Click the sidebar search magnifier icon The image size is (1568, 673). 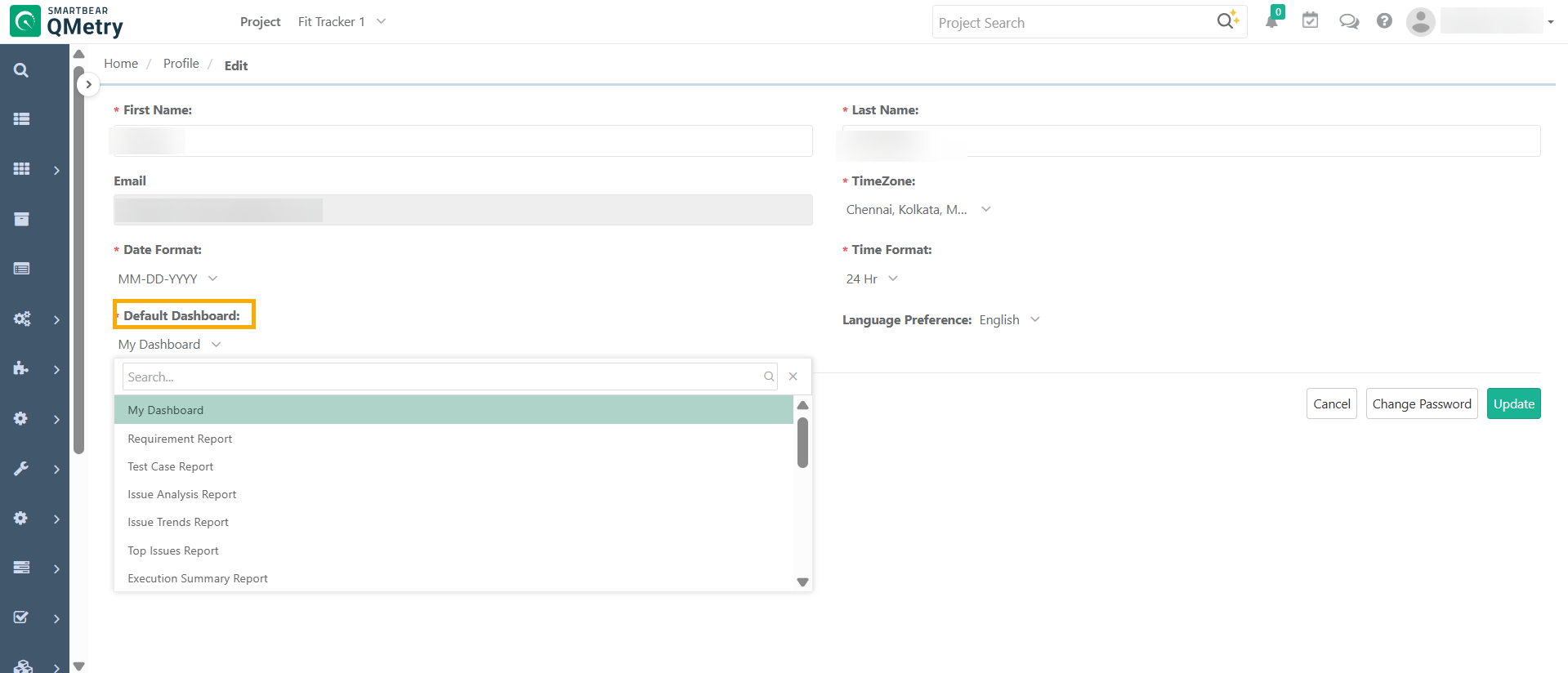21,70
